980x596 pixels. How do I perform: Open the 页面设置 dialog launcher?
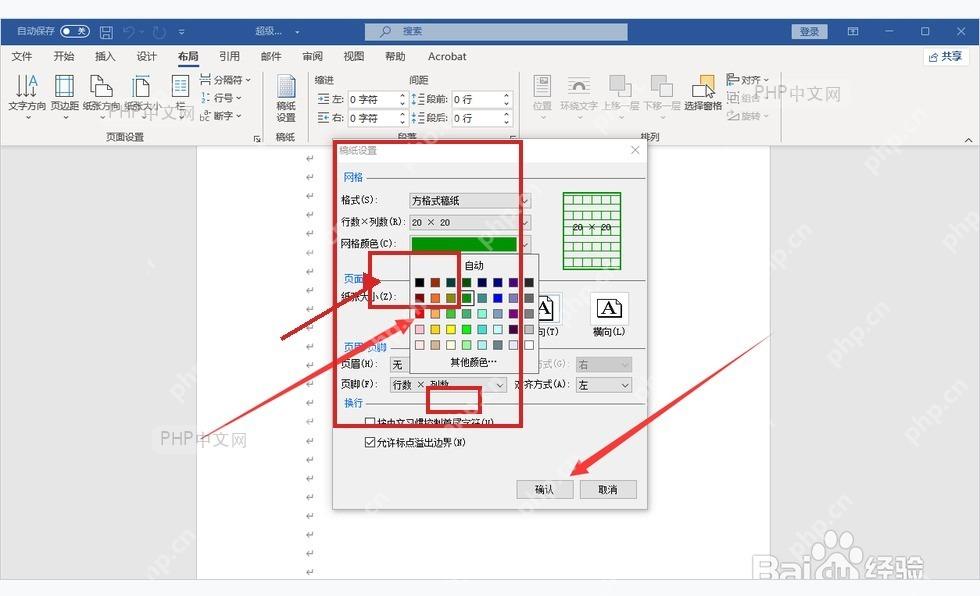pyautogui.click(x=257, y=139)
